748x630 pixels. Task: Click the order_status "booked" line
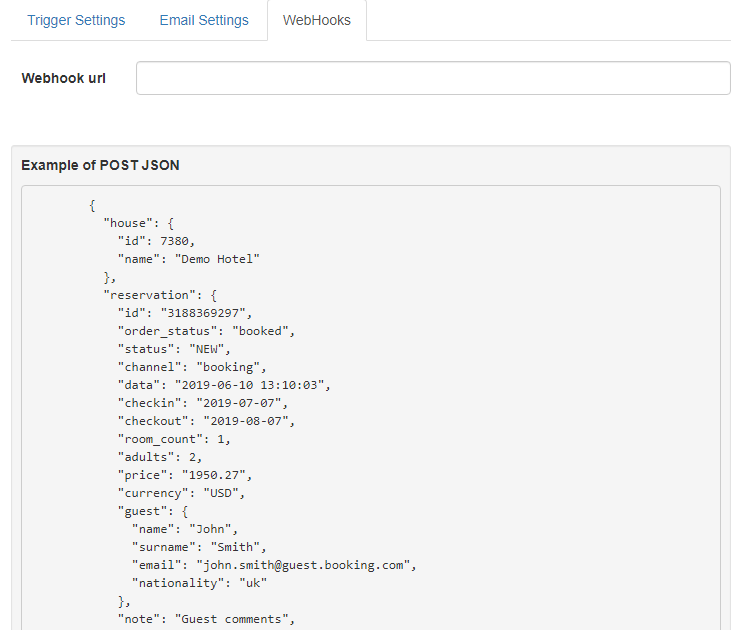click(x=206, y=331)
